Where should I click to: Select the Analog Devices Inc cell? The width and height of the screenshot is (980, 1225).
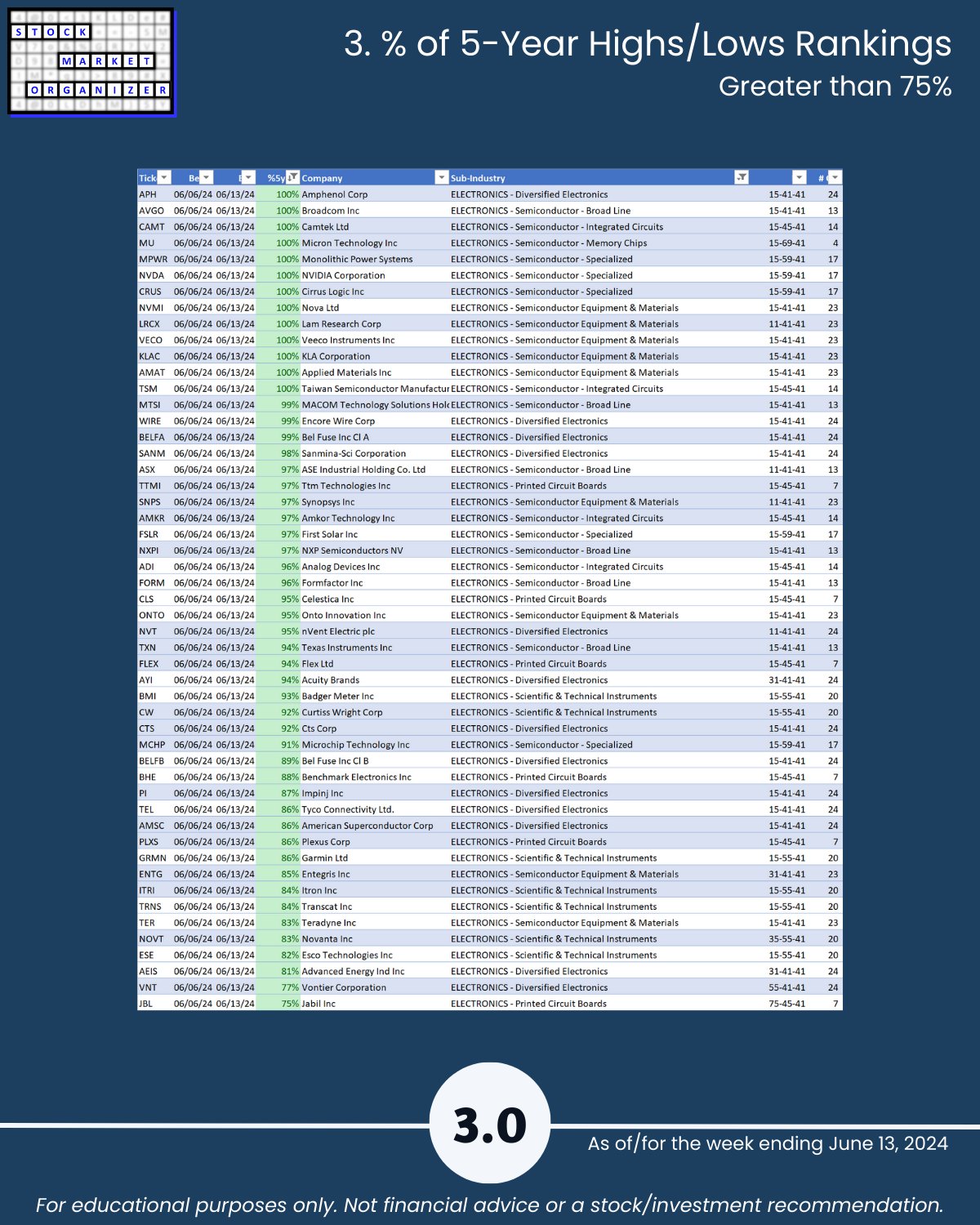tap(341, 567)
